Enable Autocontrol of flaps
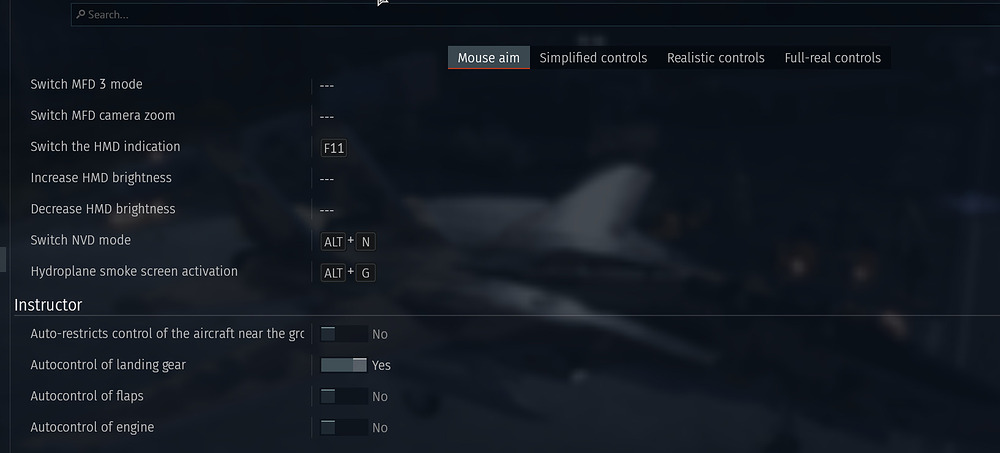The height and width of the screenshot is (453, 1000). point(344,396)
